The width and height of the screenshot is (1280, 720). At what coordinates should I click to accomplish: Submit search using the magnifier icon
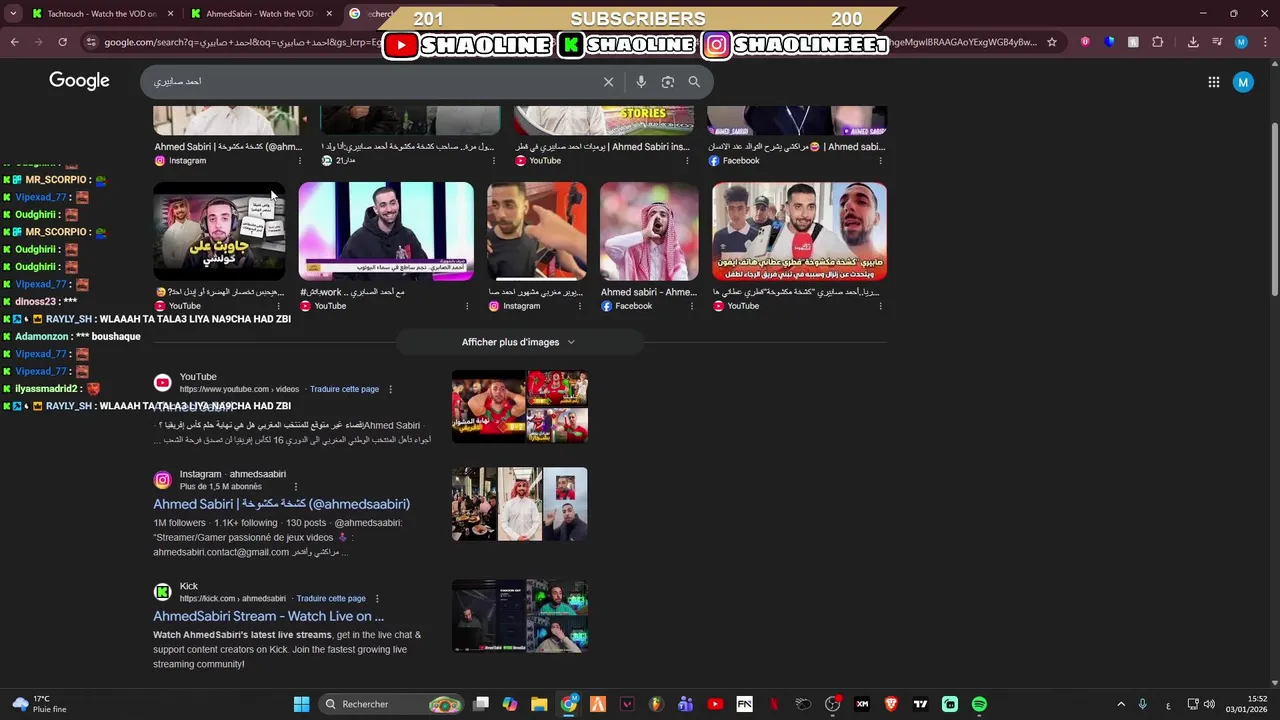click(694, 82)
